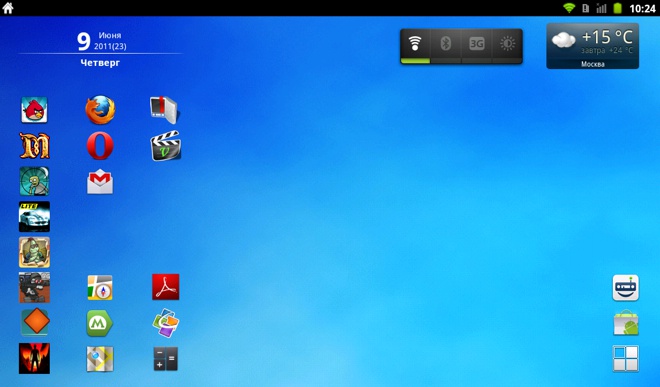Viewport: 660px width, 387px height.
Task: Open the Gmail app
Action: point(100,181)
